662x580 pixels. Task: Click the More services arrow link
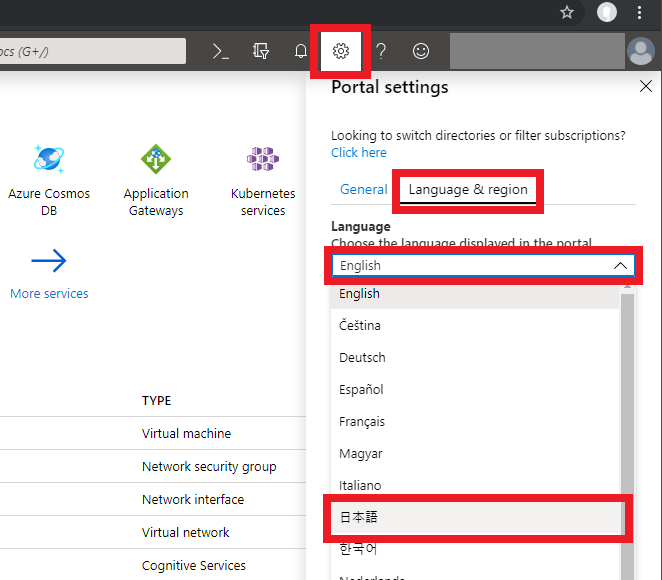(x=49, y=274)
